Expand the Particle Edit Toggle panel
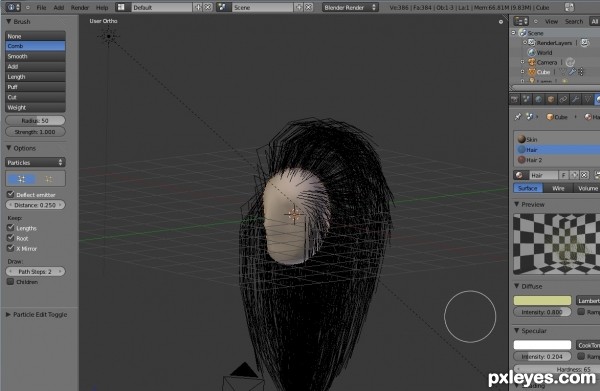 click(x=8, y=314)
